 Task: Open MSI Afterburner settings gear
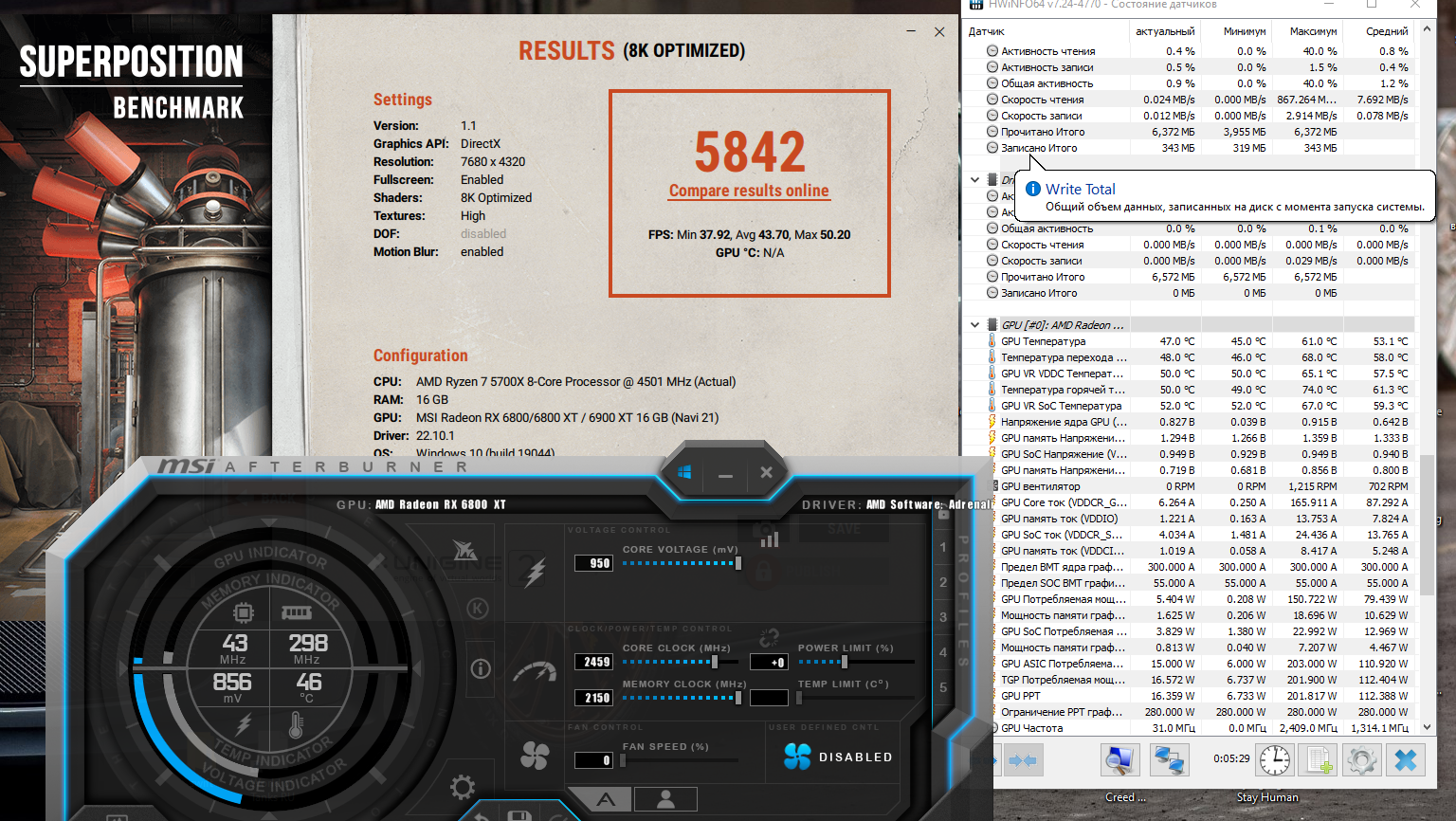[x=463, y=787]
